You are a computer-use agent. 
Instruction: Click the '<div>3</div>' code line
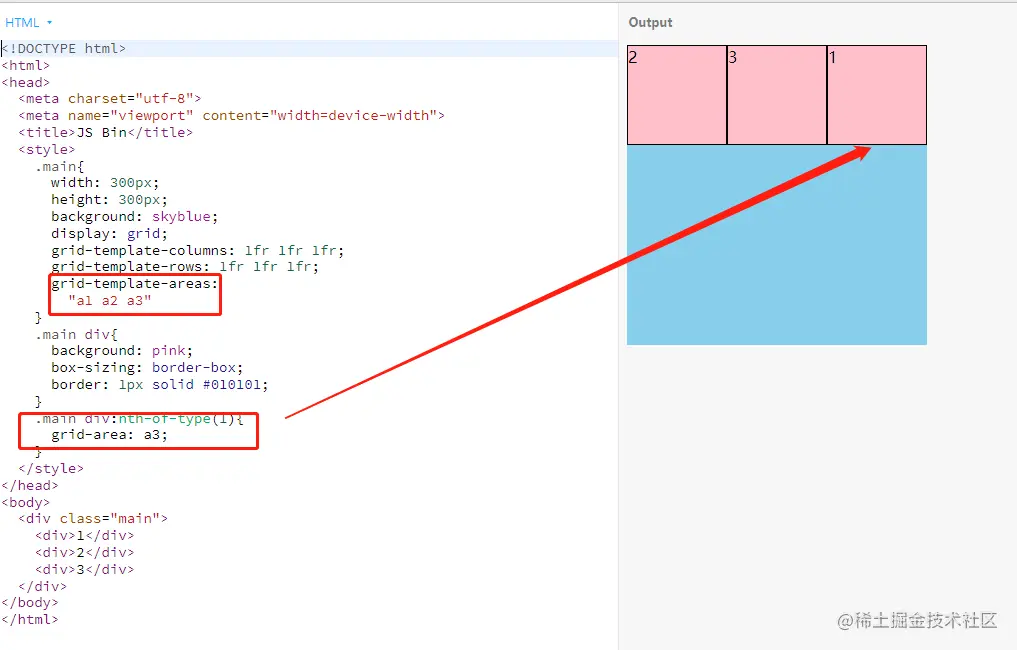tap(84, 569)
